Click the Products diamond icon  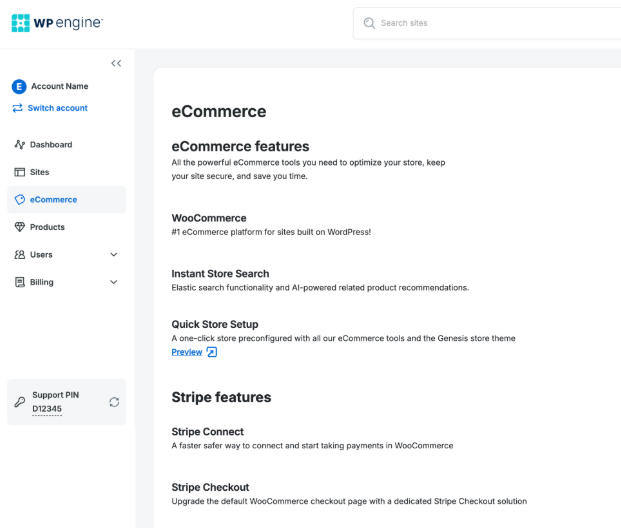[19, 227]
